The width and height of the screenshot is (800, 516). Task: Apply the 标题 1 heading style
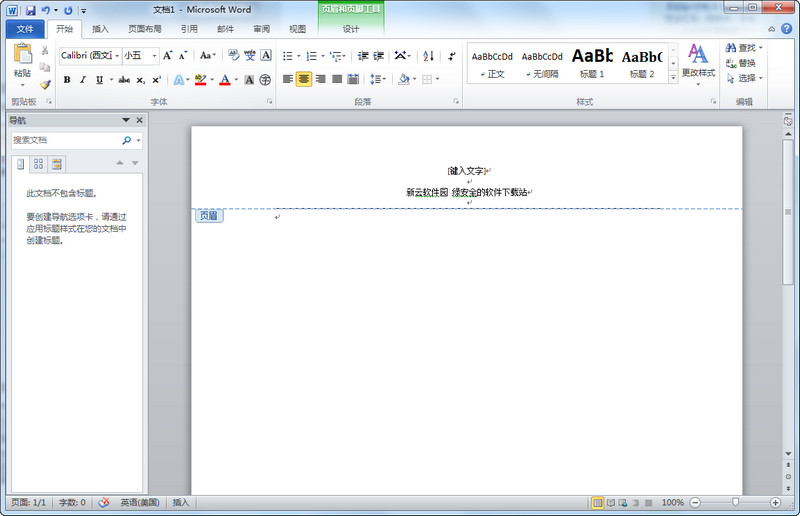[592, 62]
